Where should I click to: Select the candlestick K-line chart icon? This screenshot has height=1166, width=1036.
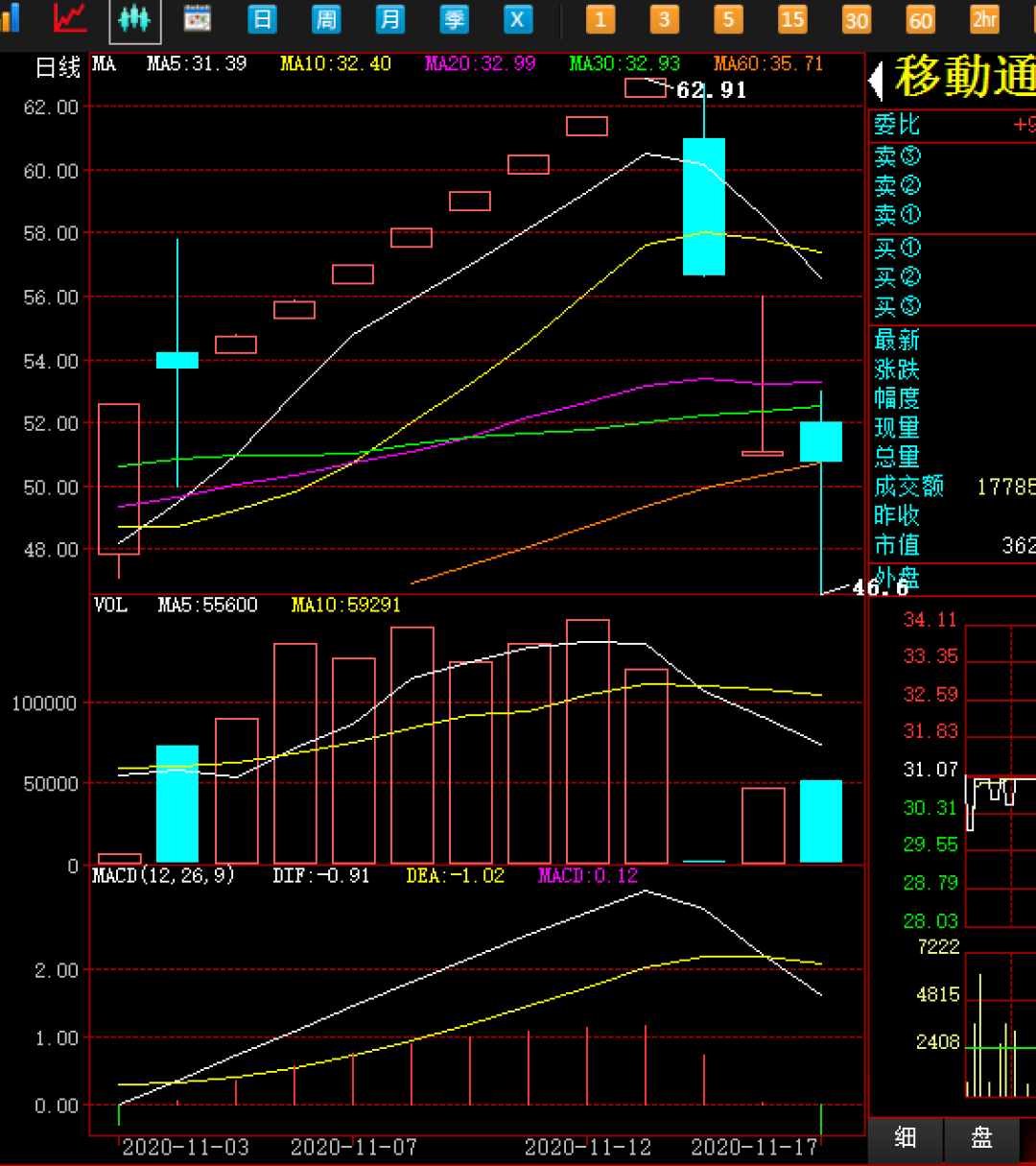click(x=135, y=19)
